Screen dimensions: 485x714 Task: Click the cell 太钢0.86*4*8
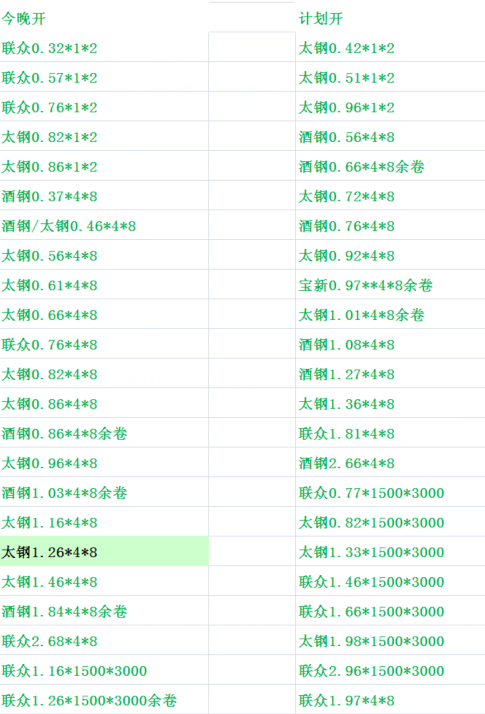[x=104, y=403]
